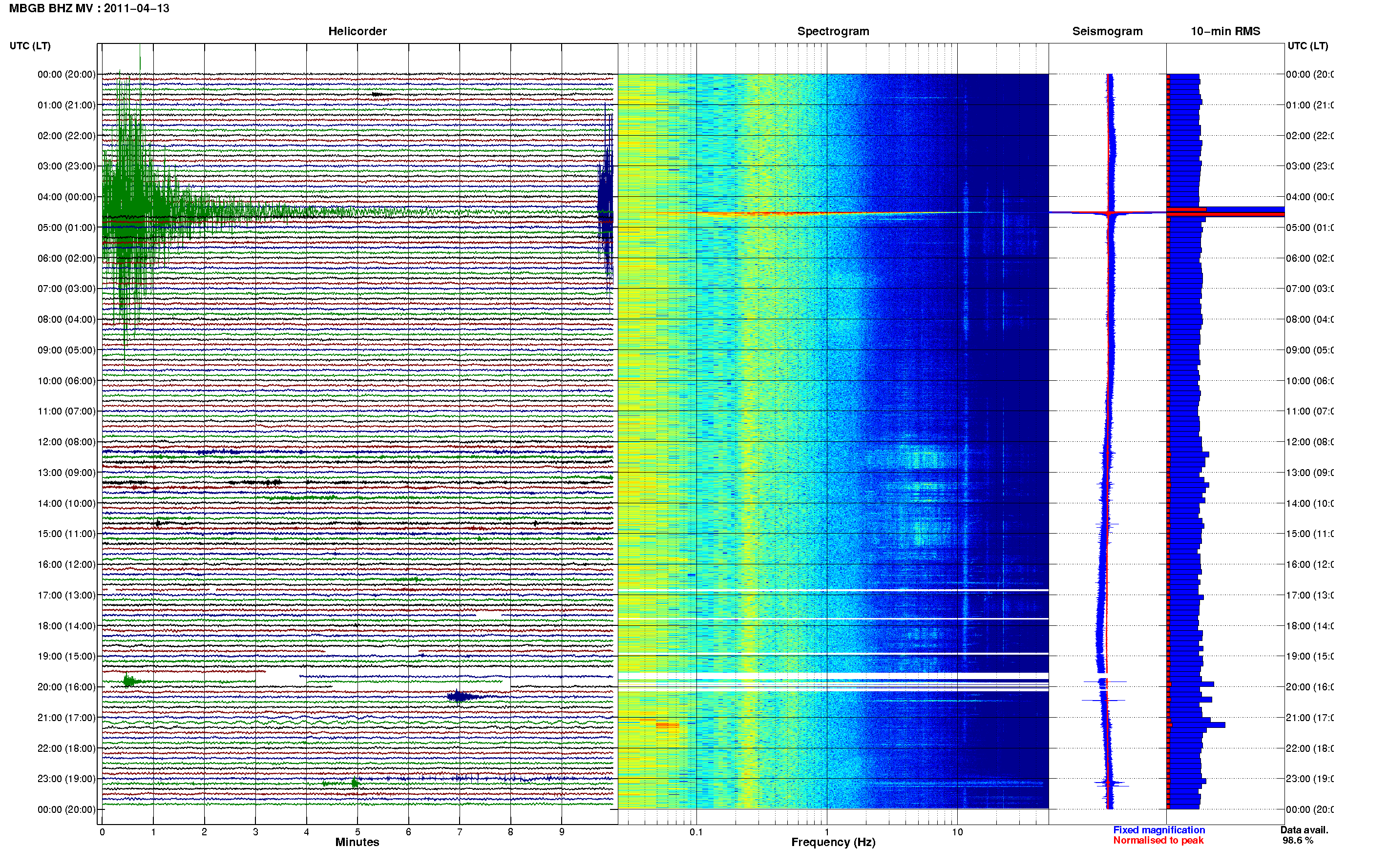The image size is (1389, 868).
Task: Click the Spectrogram panel heading
Action: [833, 31]
